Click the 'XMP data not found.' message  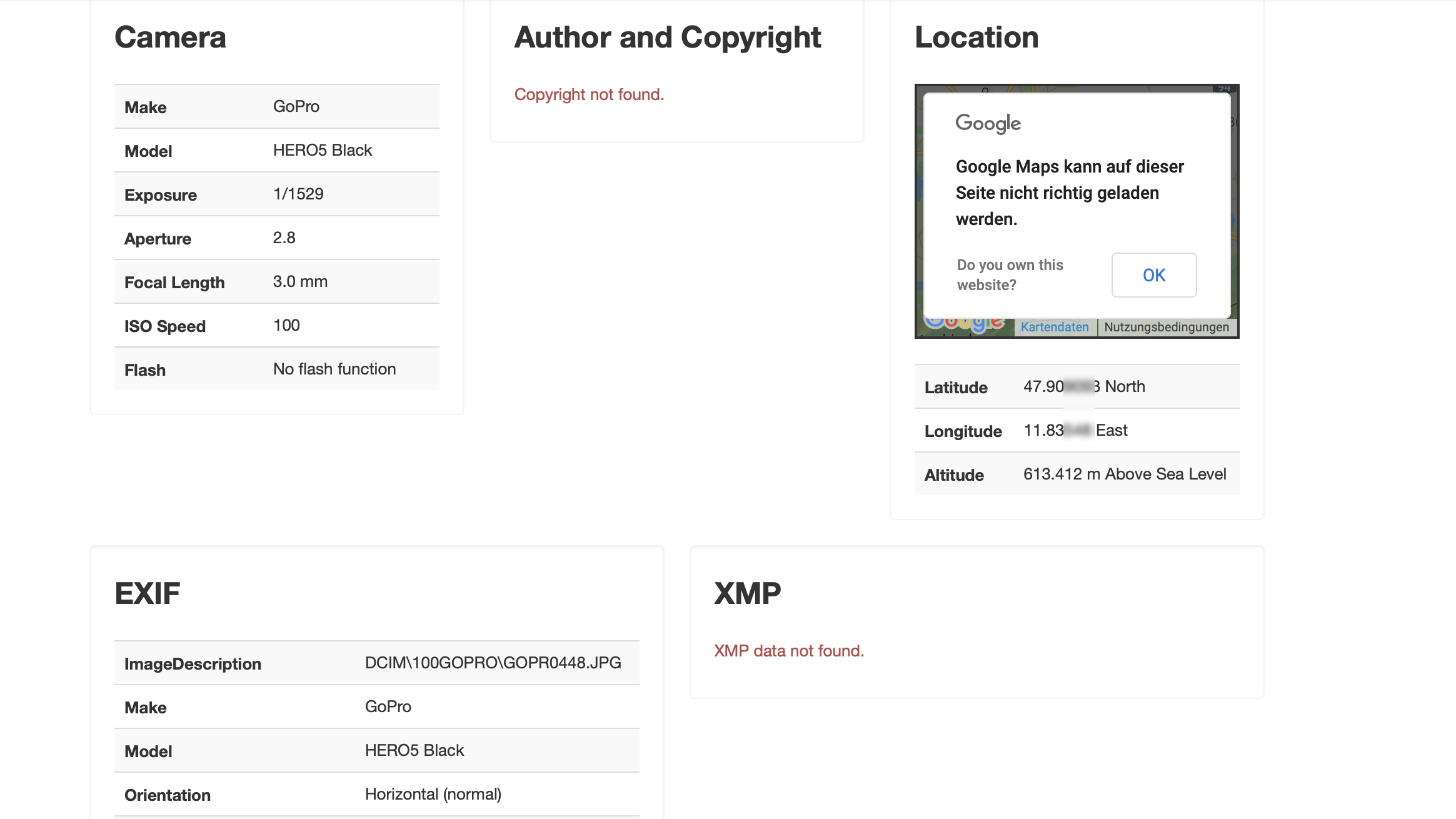788,651
